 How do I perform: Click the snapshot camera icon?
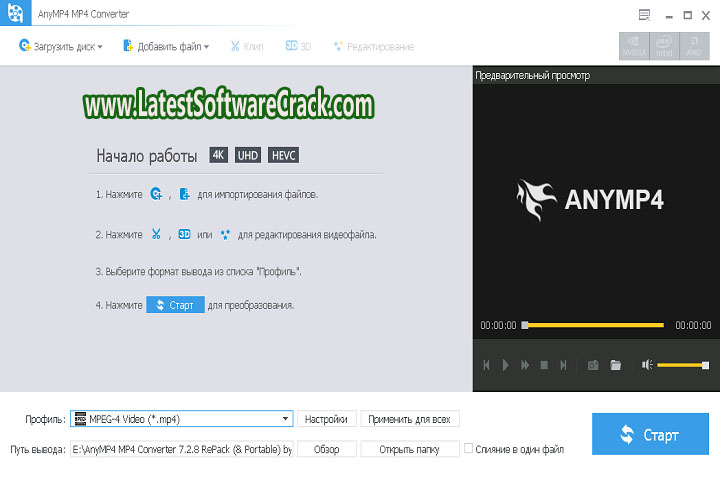[x=592, y=366]
